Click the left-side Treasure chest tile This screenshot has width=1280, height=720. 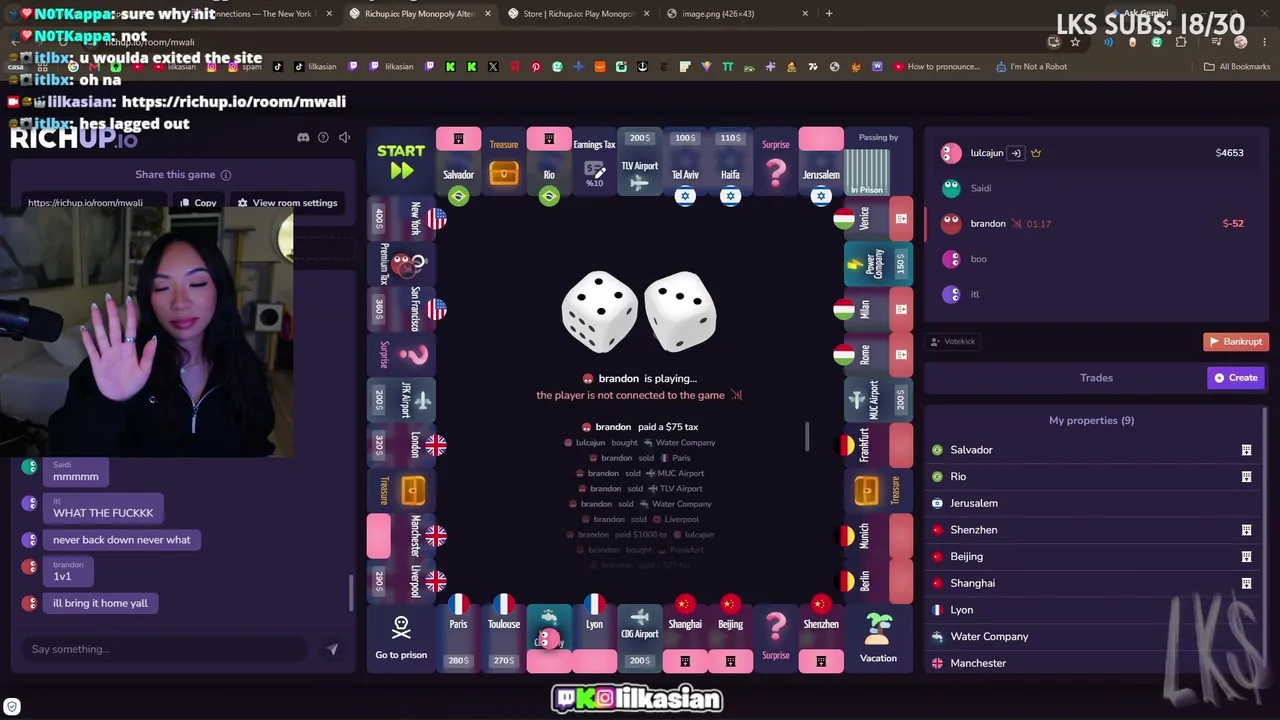tap(401, 490)
